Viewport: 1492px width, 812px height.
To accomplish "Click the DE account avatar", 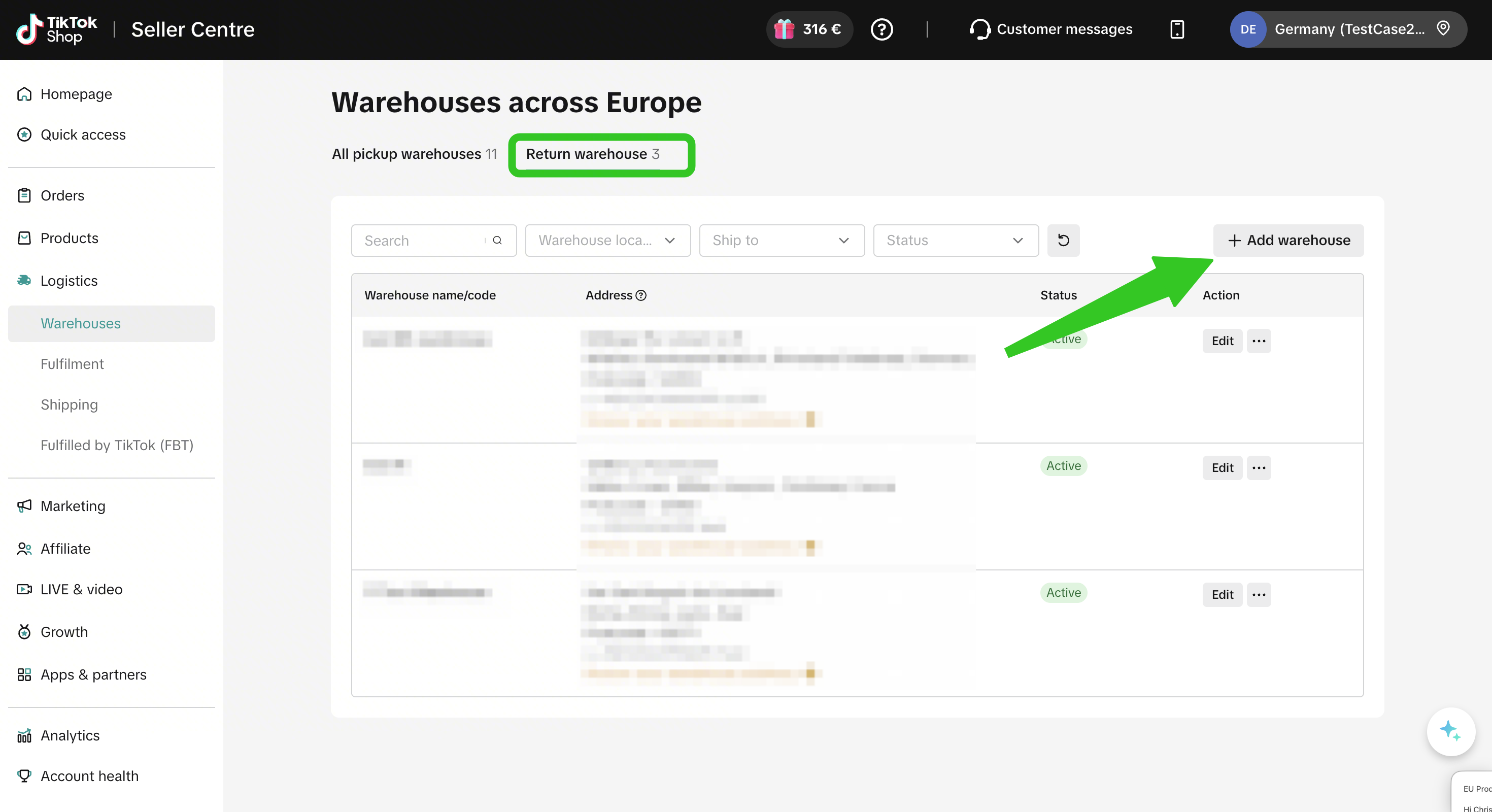I will [x=1247, y=29].
